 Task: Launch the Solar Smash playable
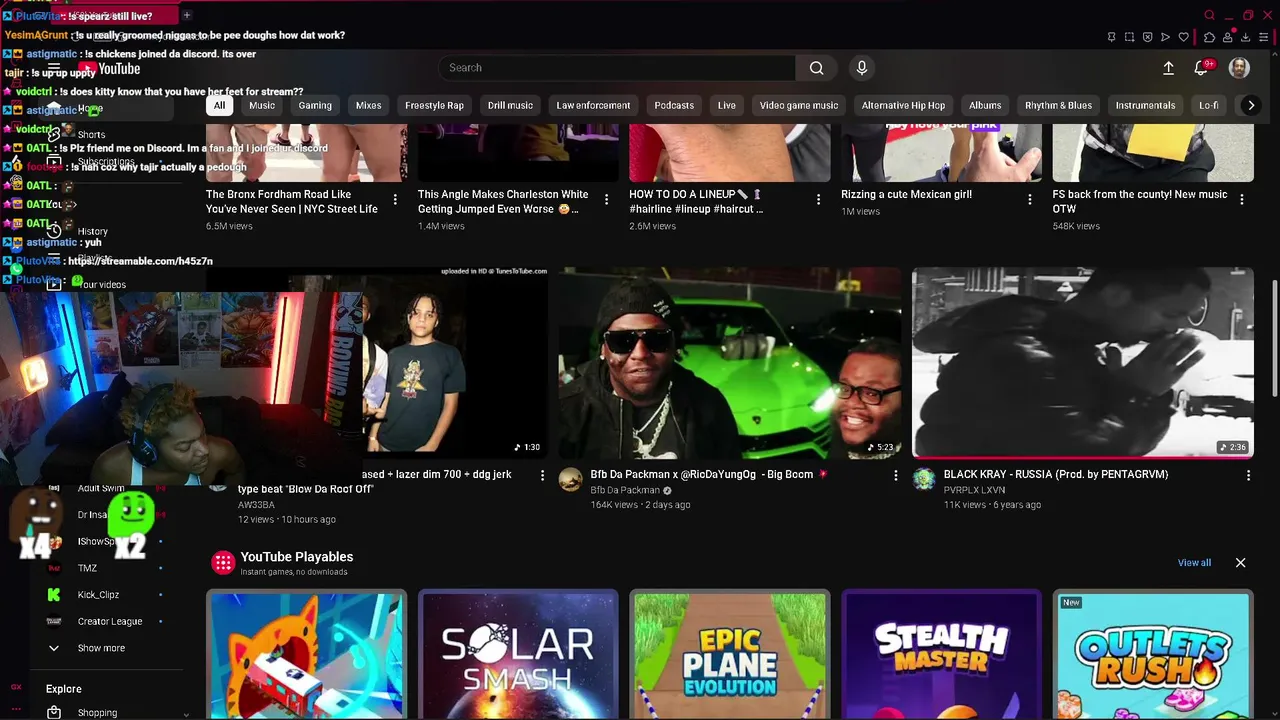pos(518,655)
